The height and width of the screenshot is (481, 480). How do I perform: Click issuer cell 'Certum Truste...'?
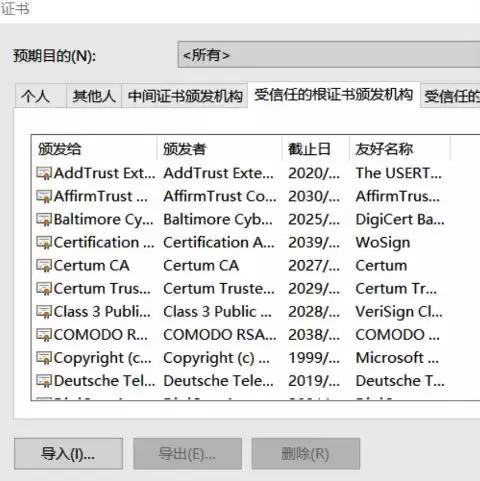click(219, 288)
